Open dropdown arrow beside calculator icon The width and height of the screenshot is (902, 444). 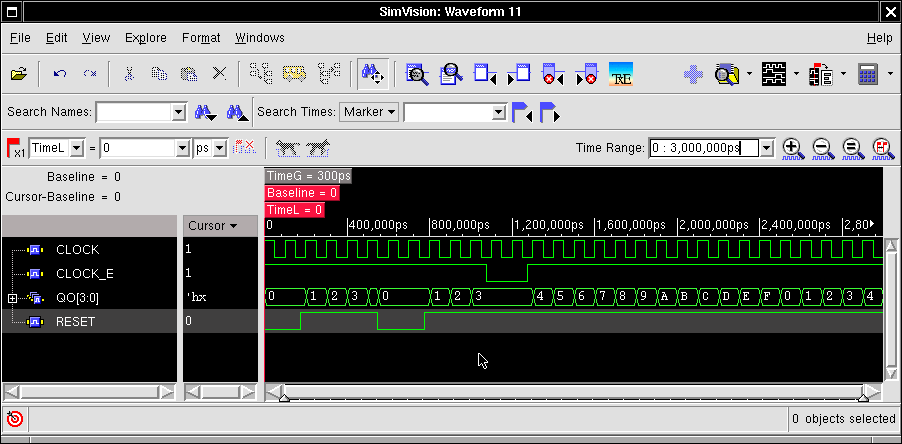pyautogui.click(x=890, y=74)
